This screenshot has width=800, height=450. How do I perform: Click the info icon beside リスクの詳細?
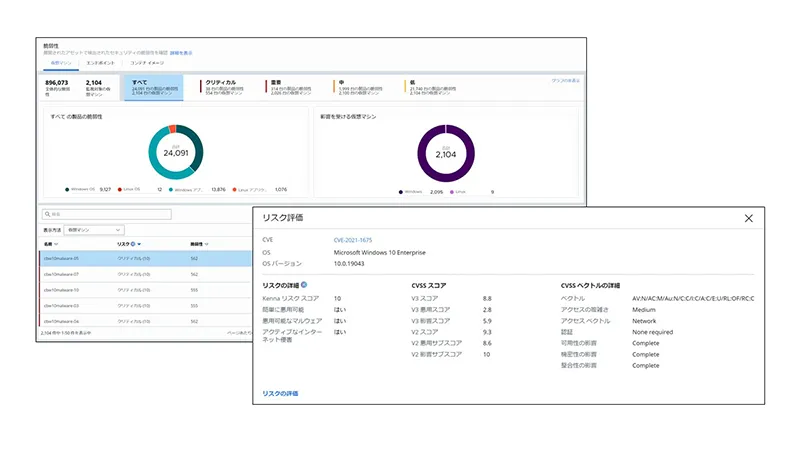pos(304,285)
